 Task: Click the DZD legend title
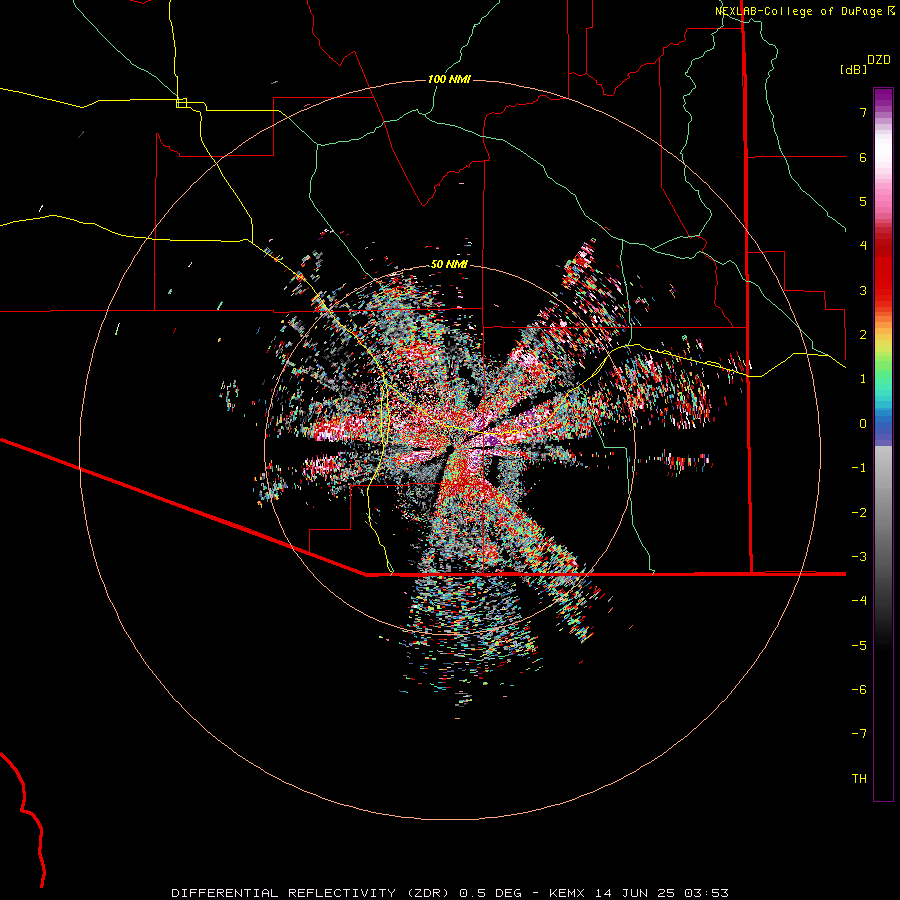[x=879, y=60]
